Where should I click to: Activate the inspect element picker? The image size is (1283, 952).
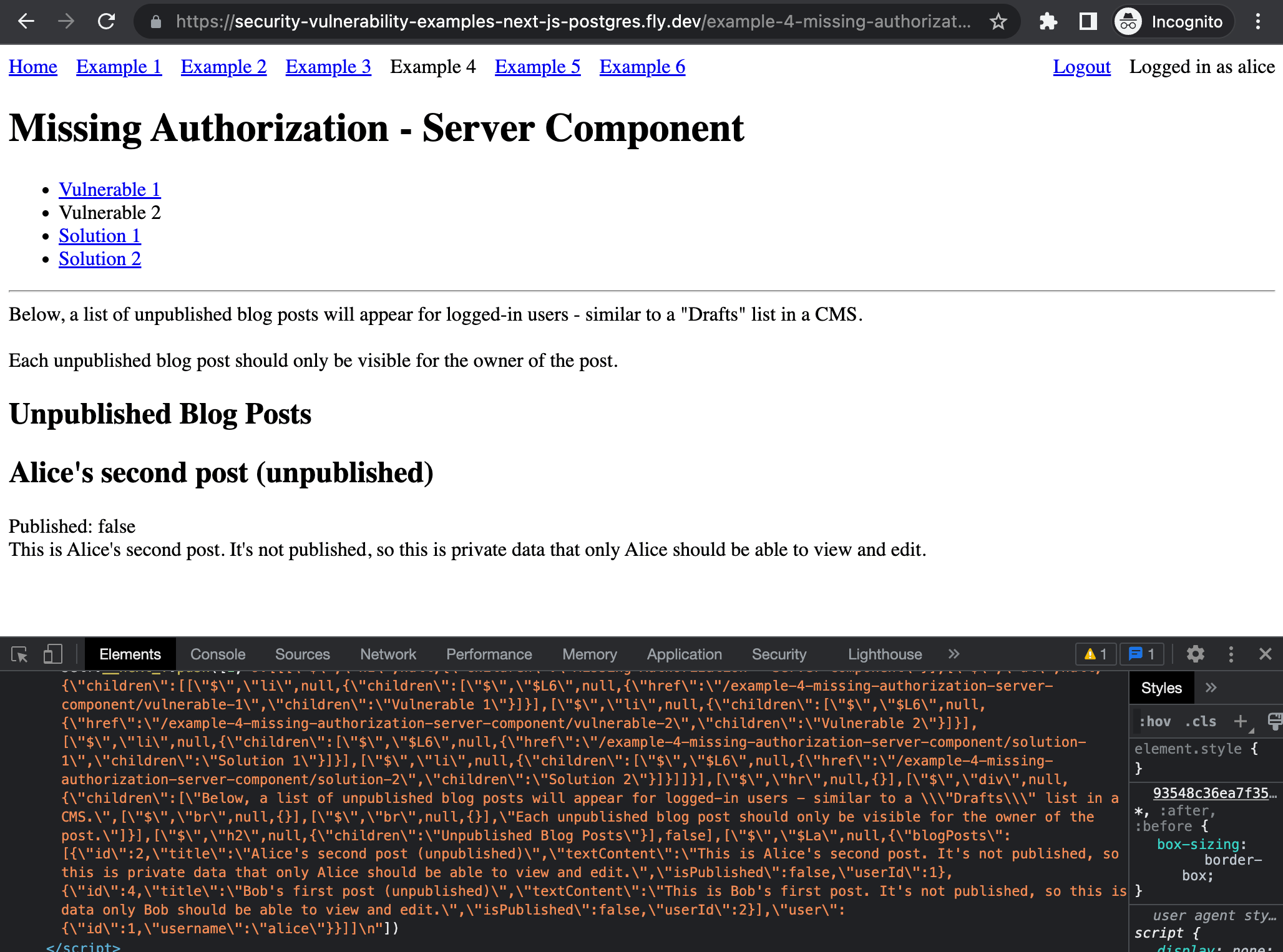[x=19, y=654]
